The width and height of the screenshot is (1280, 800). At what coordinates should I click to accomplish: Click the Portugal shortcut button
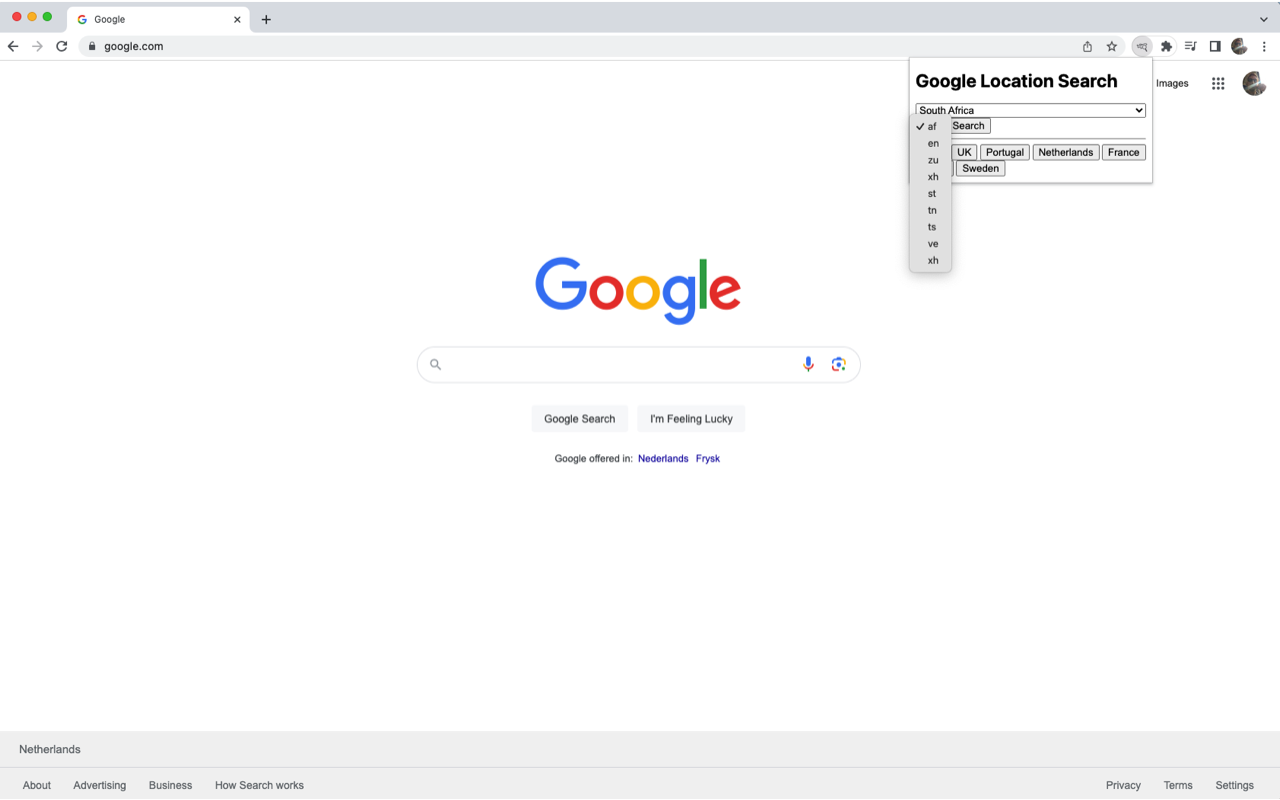click(1004, 152)
